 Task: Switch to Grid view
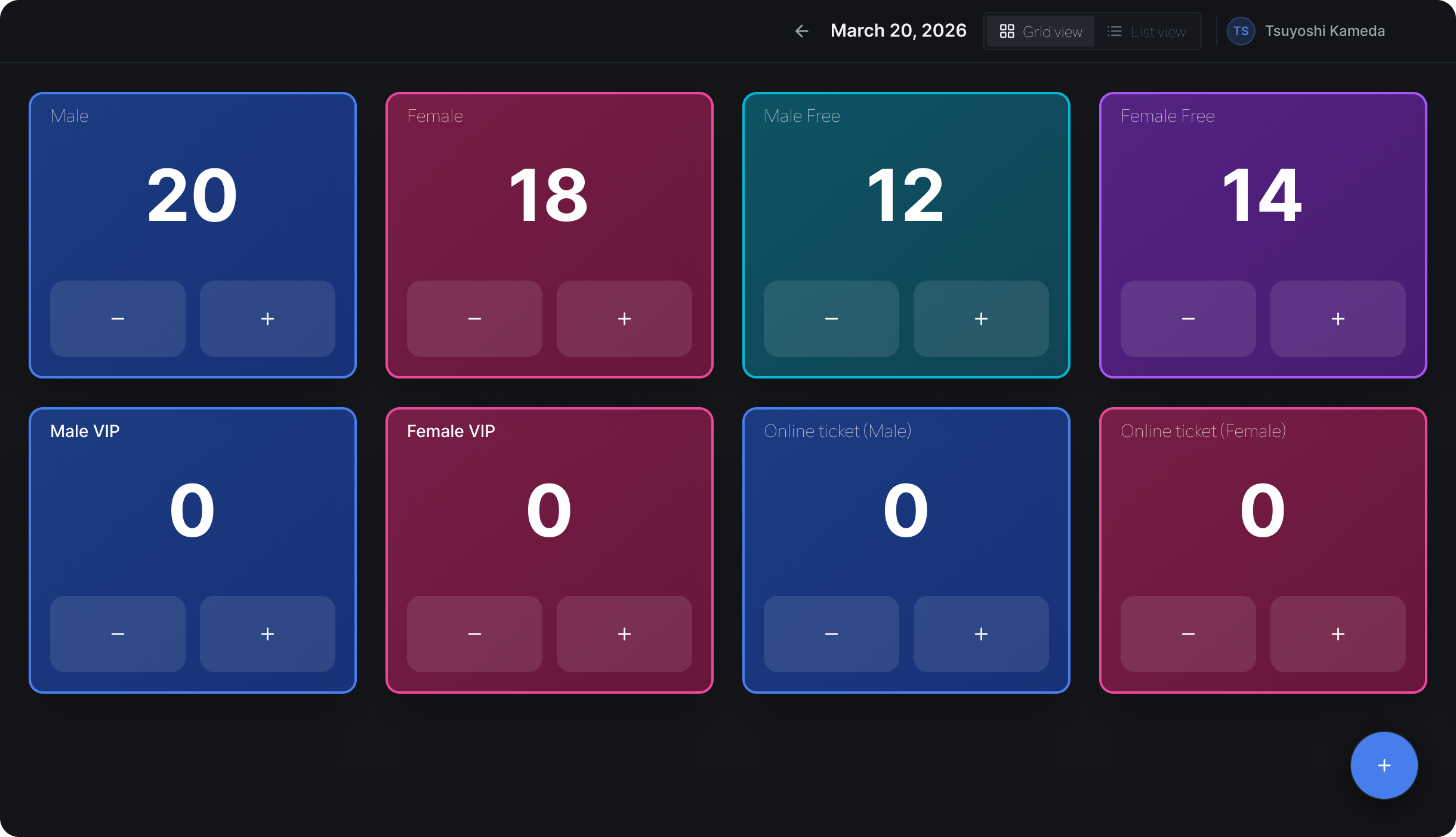1041,32
